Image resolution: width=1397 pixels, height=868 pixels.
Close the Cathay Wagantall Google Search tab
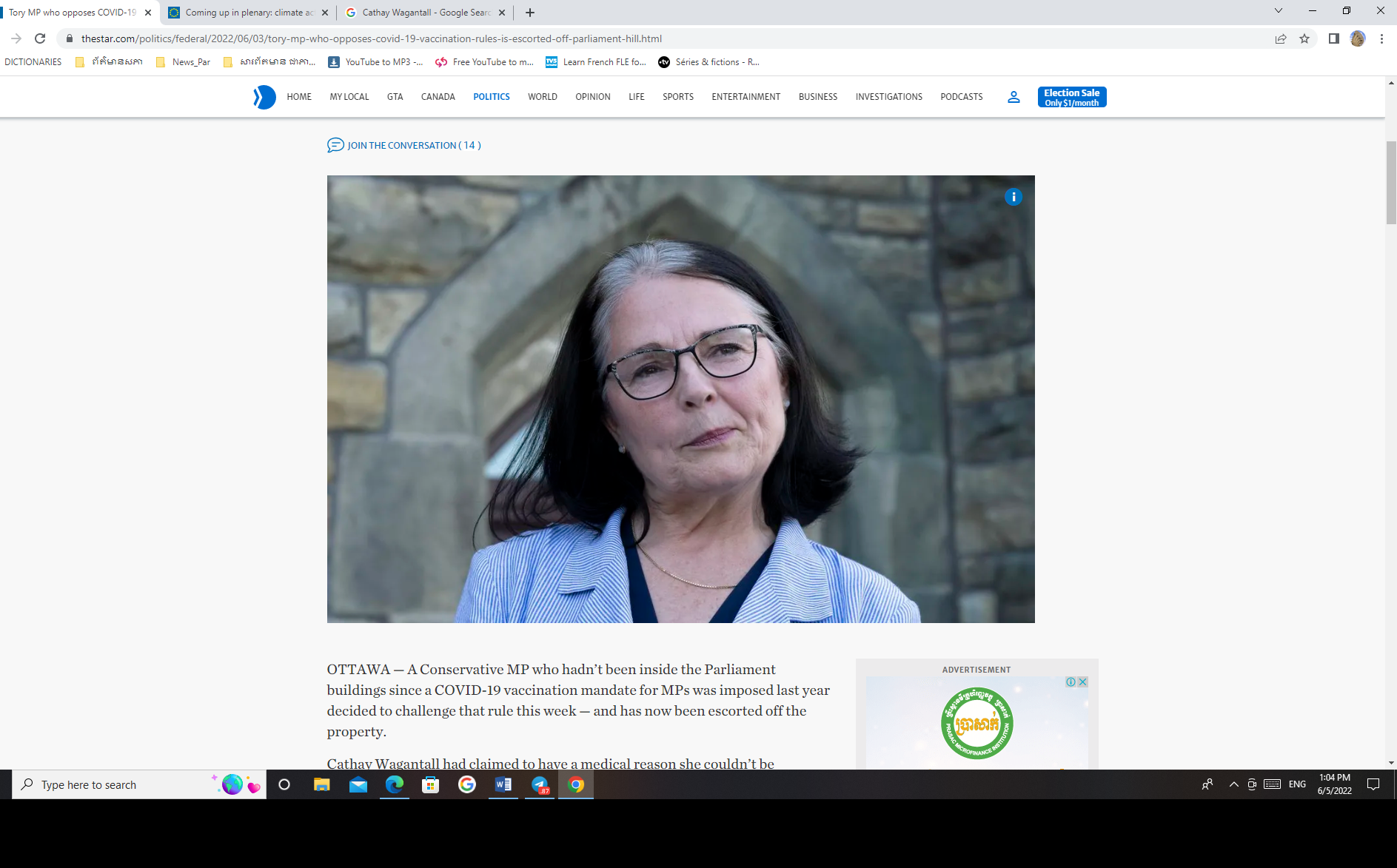tap(502, 13)
